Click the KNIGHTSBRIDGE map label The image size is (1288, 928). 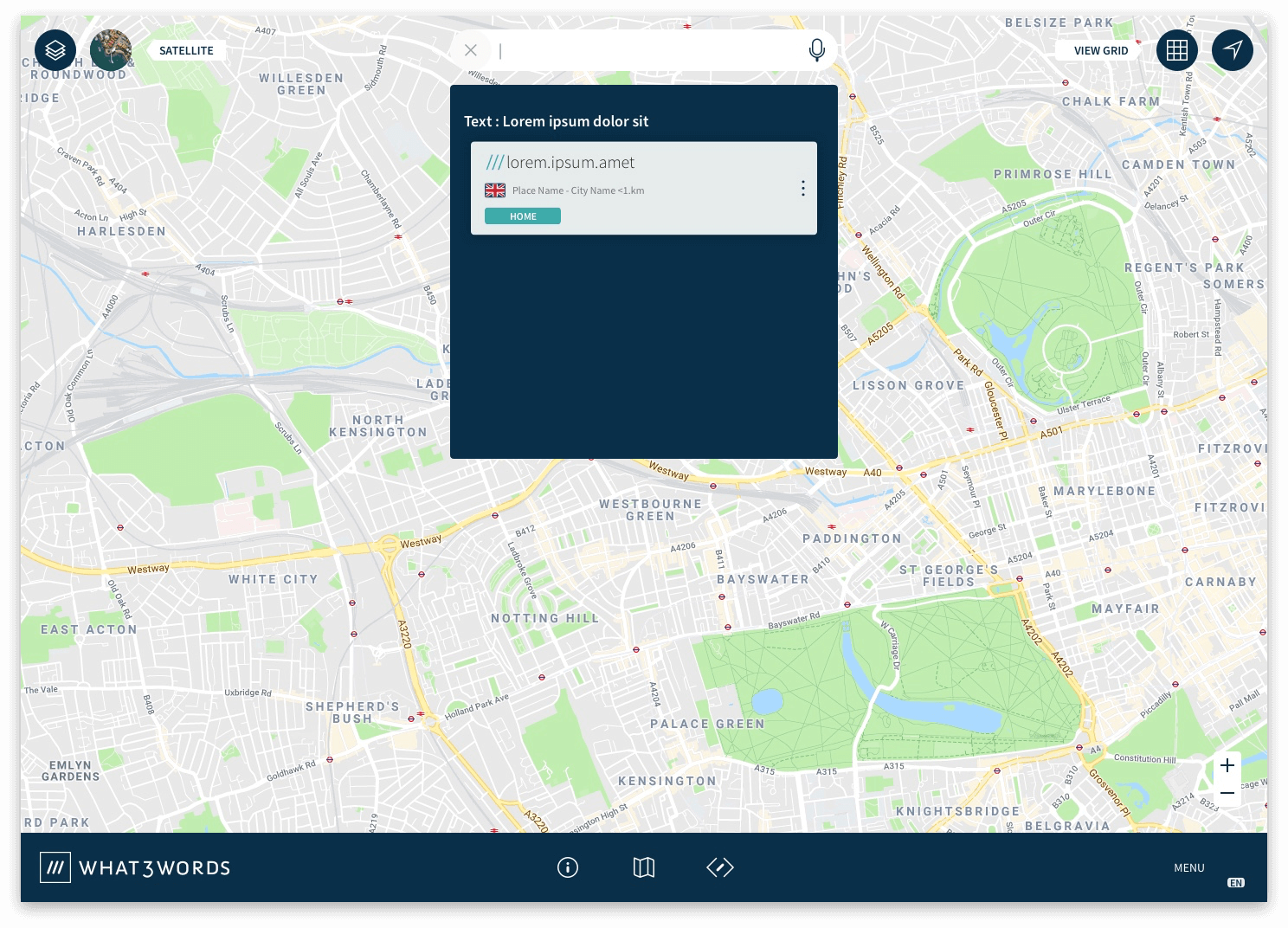(x=958, y=811)
